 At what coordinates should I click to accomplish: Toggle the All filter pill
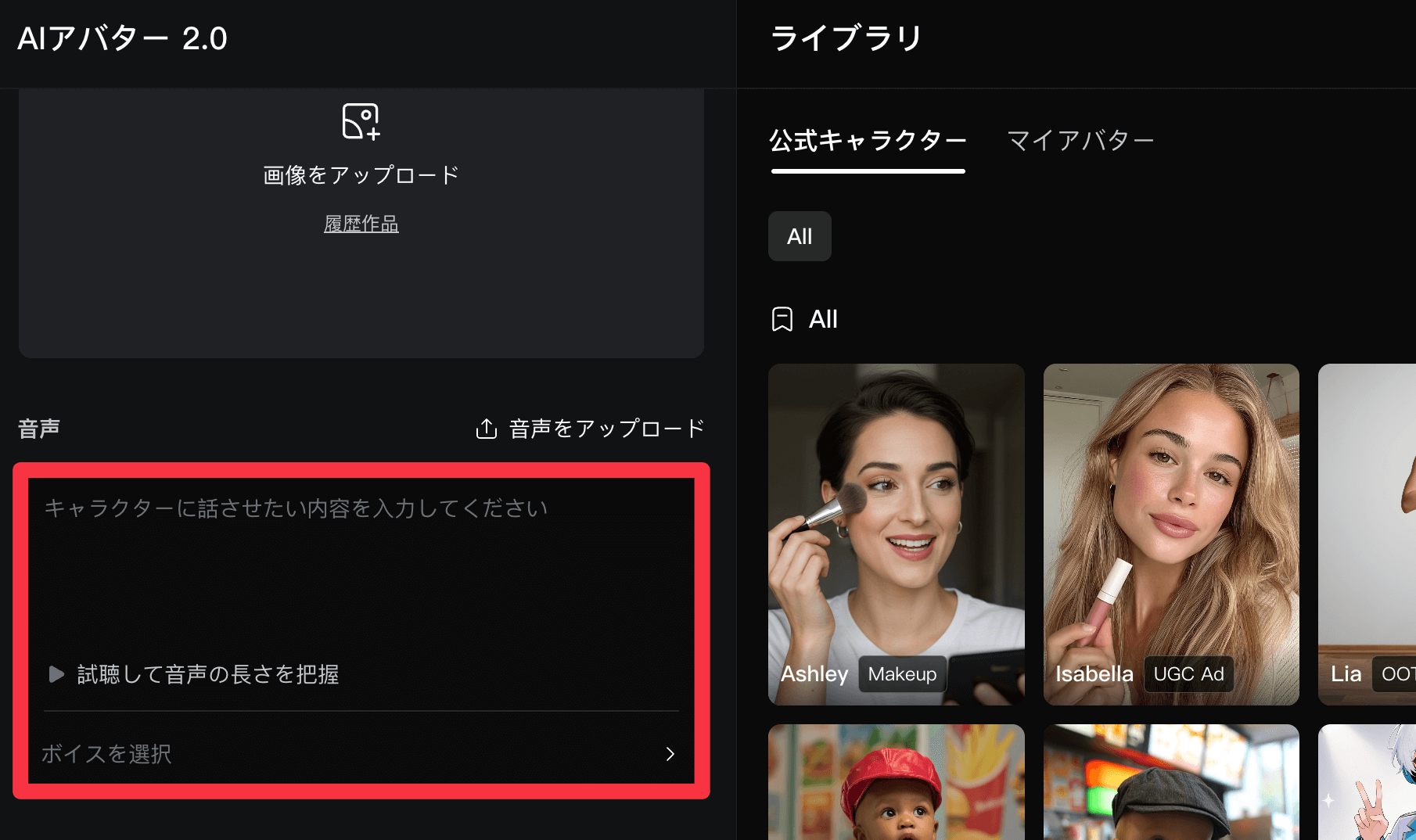tap(800, 236)
